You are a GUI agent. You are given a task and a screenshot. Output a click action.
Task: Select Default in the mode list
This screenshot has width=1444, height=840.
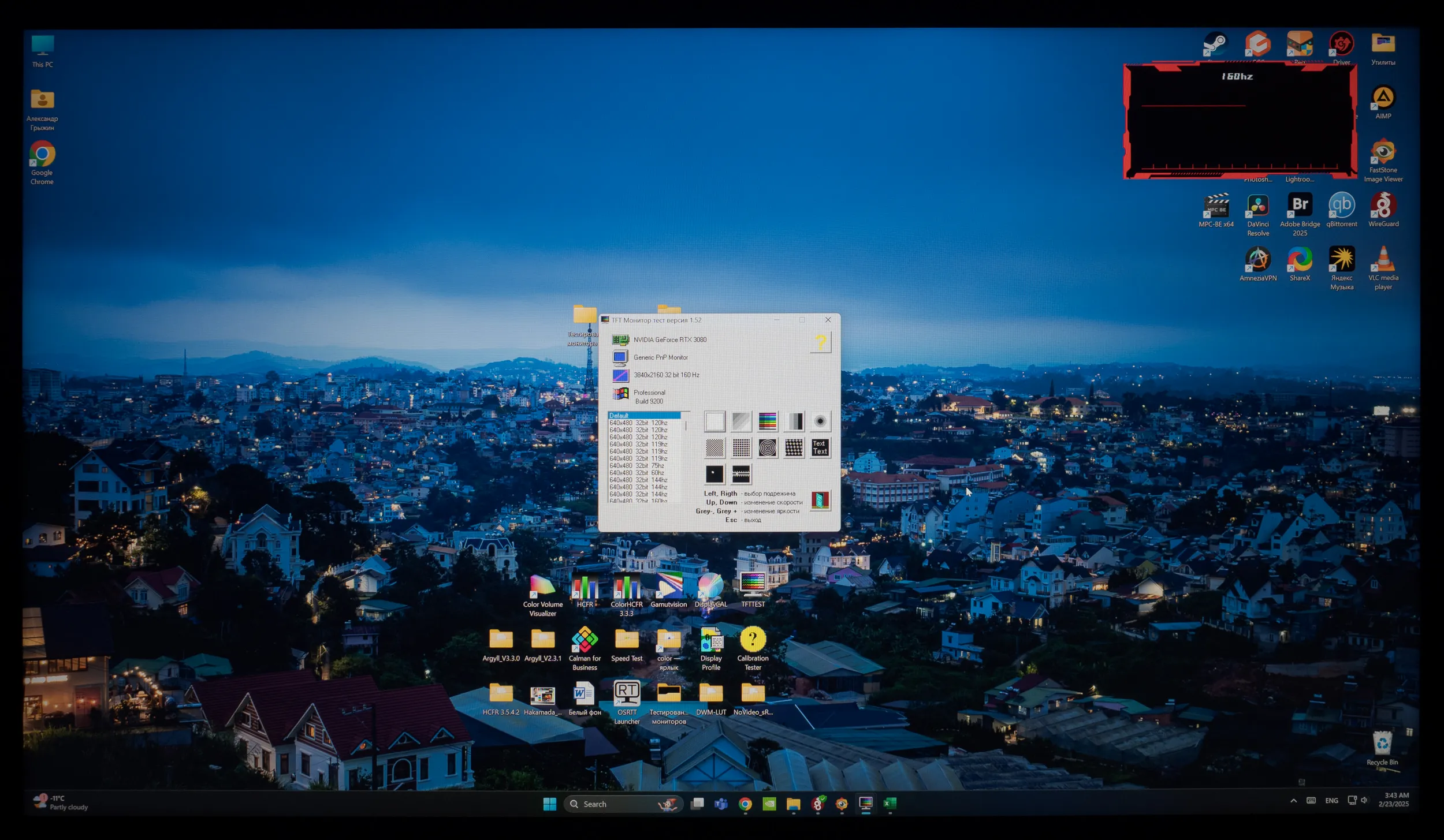[643, 416]
